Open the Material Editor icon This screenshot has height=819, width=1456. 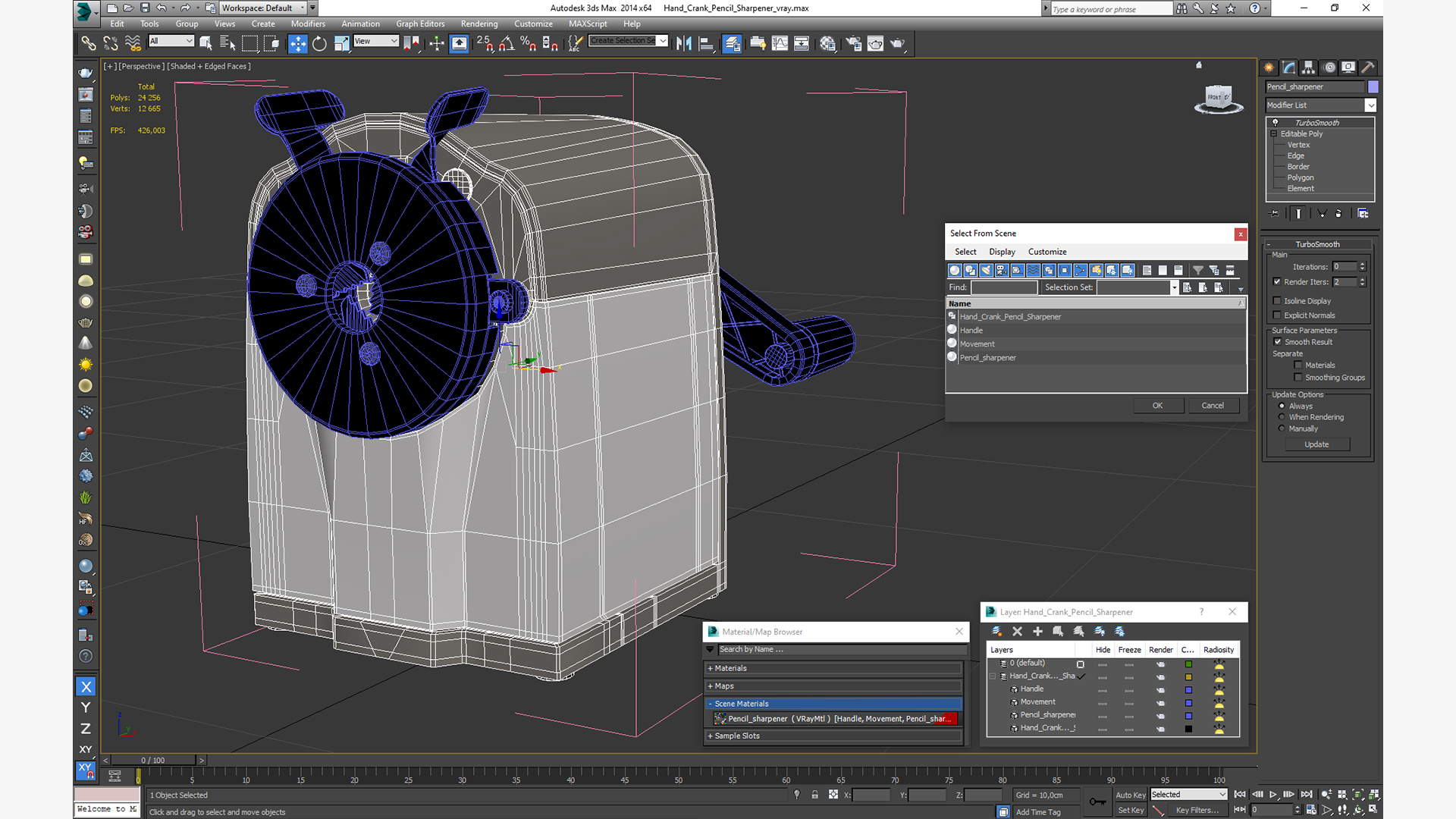[827, 44]
